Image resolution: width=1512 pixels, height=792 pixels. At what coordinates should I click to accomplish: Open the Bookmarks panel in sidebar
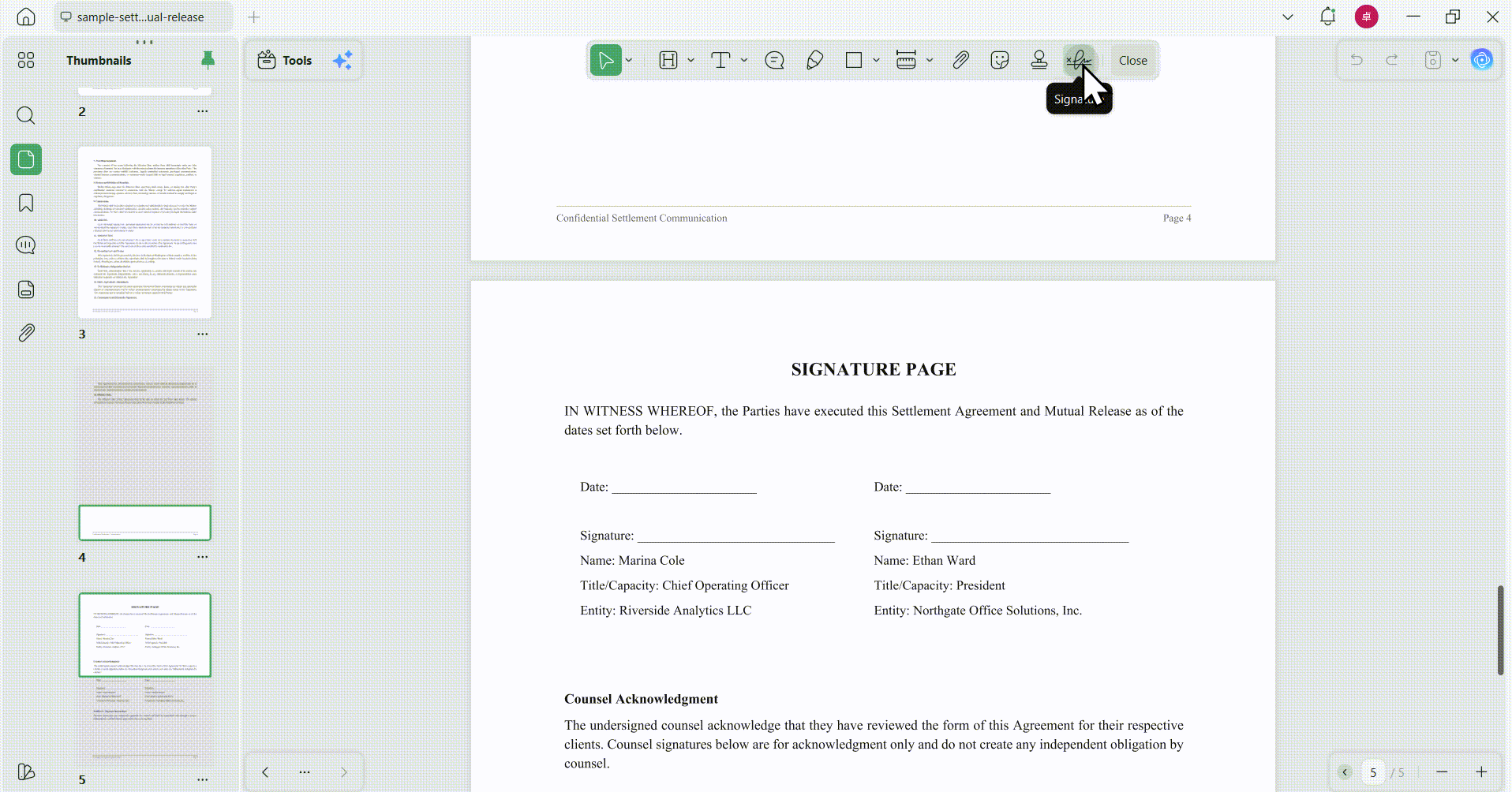pos(26,203)
